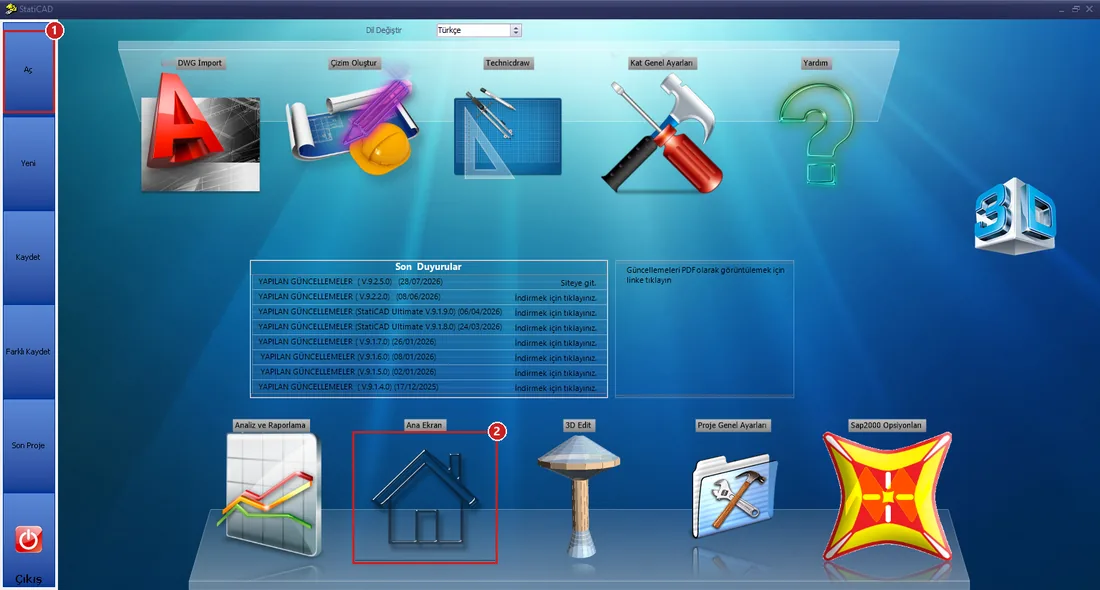Select the V.9.1.4.0 (17/12/2025) announcement text
The image size is (1100, 590).
click(x=348, y=387)
